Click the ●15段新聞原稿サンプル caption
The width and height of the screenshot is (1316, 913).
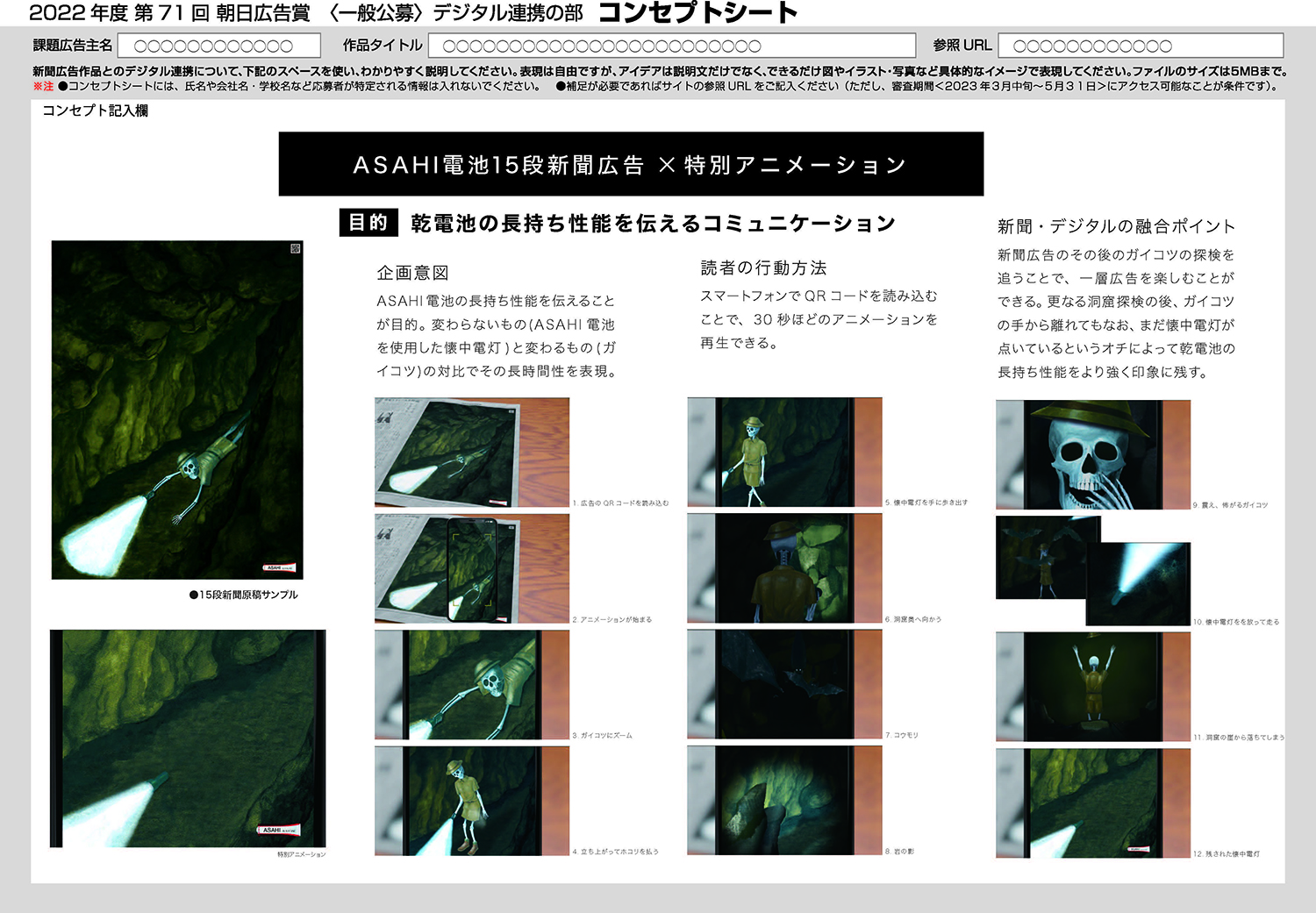coord(244,595)
